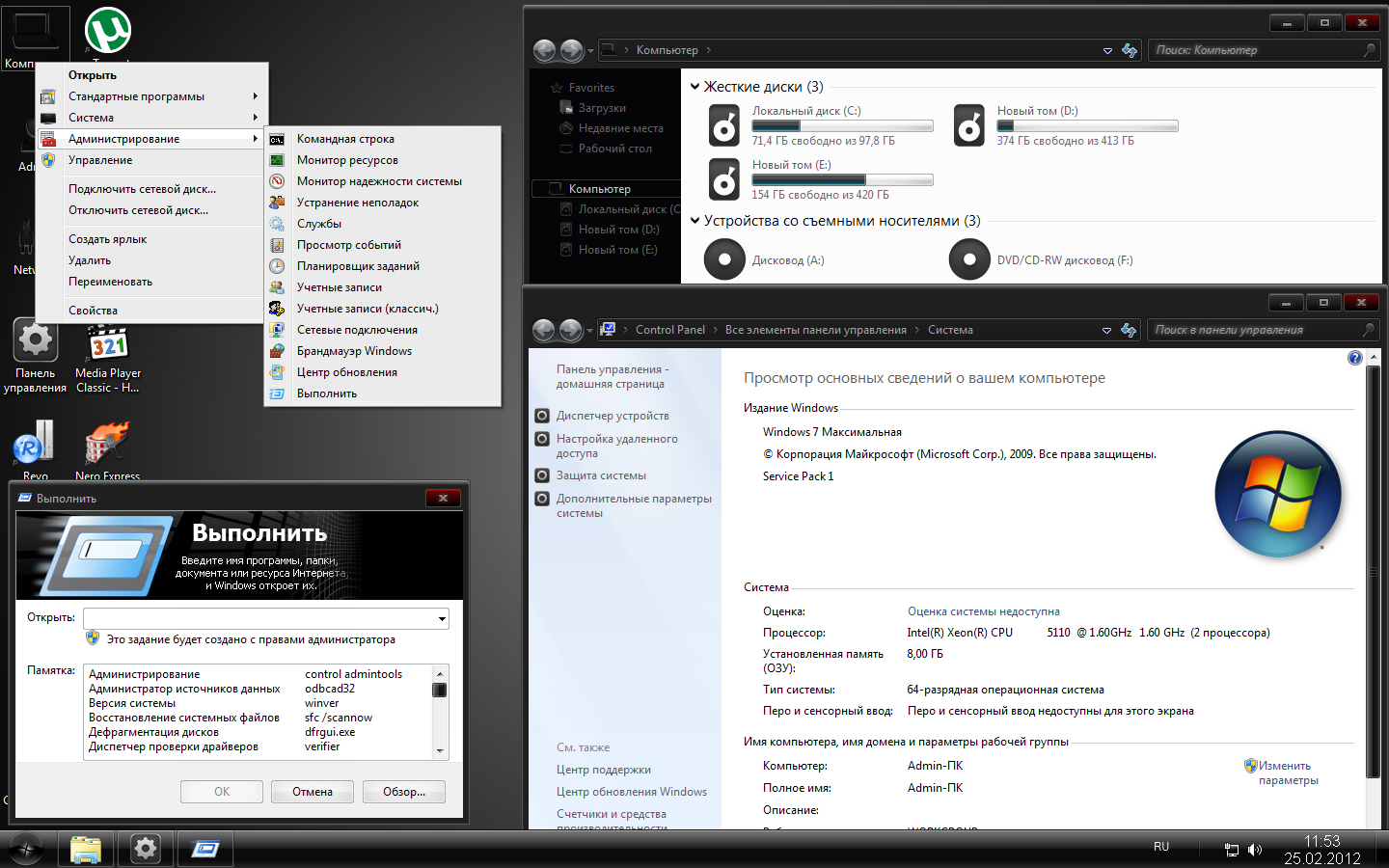Click the Local Disk (C:) usage bar
The height and width of the screenshot is (868, 1389).
point(842,126)
